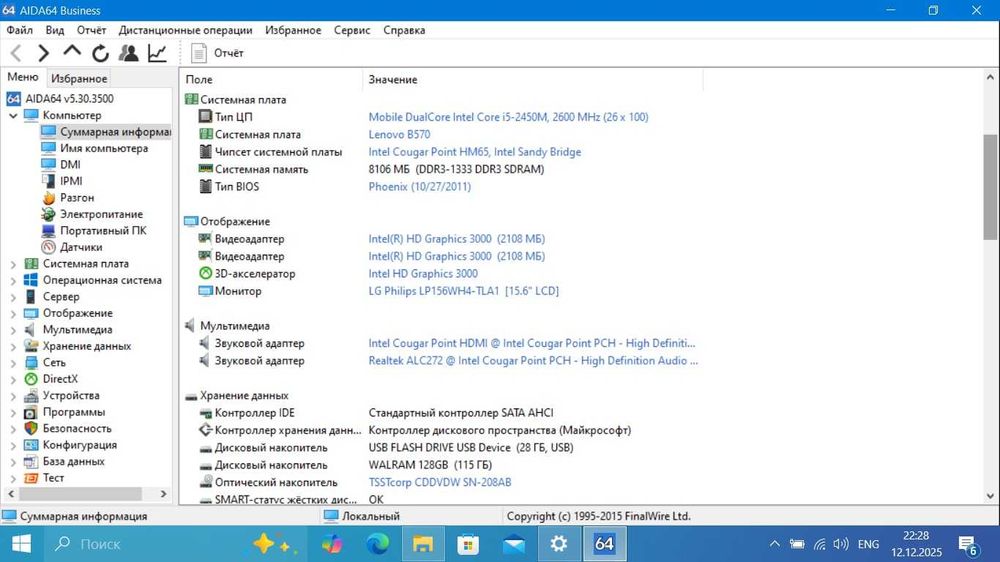Open the Realtek ALC272 audio adapter link
Image resolution: width=1000 pixels, height=562 pixels.
click(x=533, y=360)
